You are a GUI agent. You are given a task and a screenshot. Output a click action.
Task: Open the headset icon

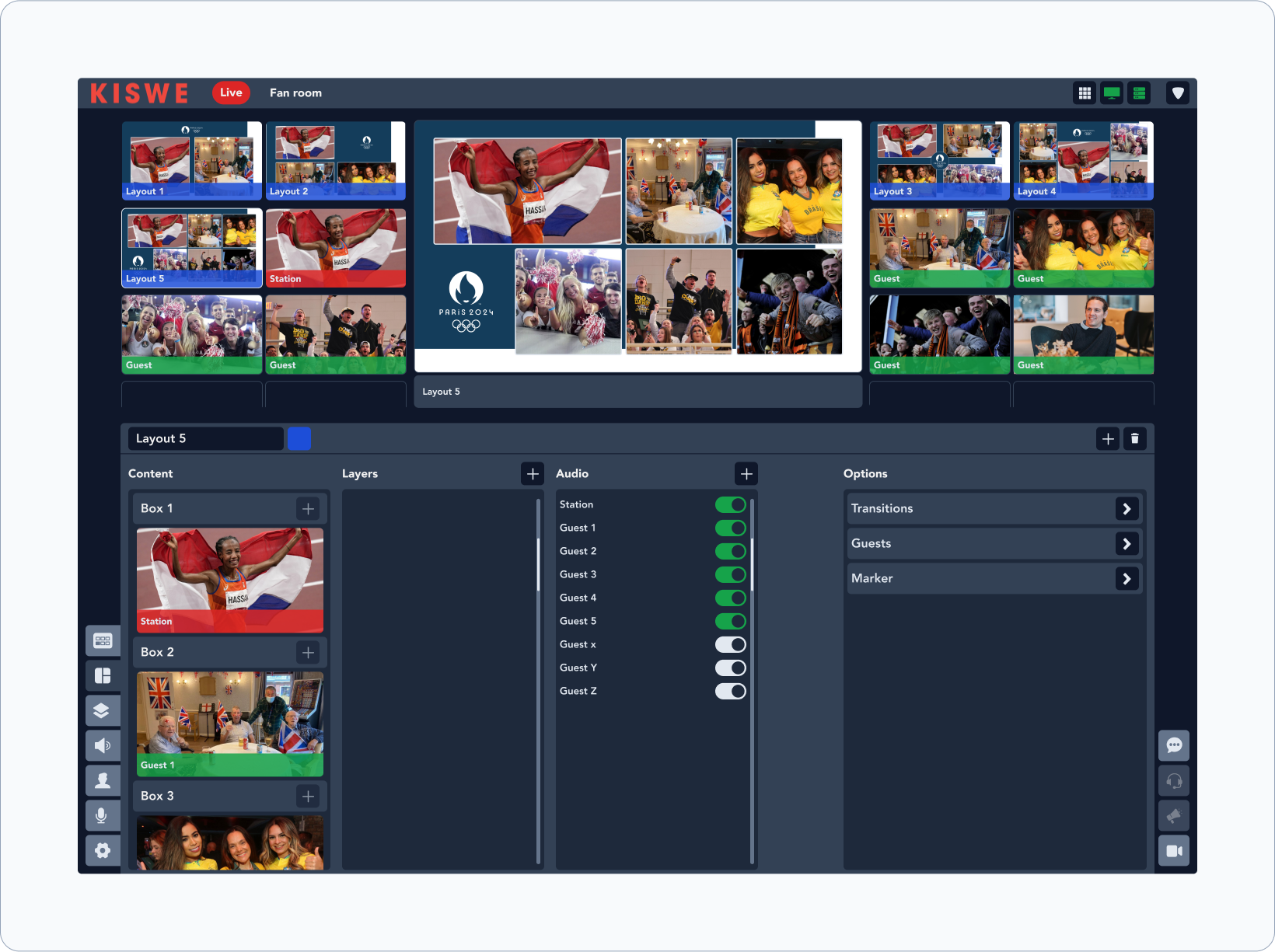(1174, 781)
